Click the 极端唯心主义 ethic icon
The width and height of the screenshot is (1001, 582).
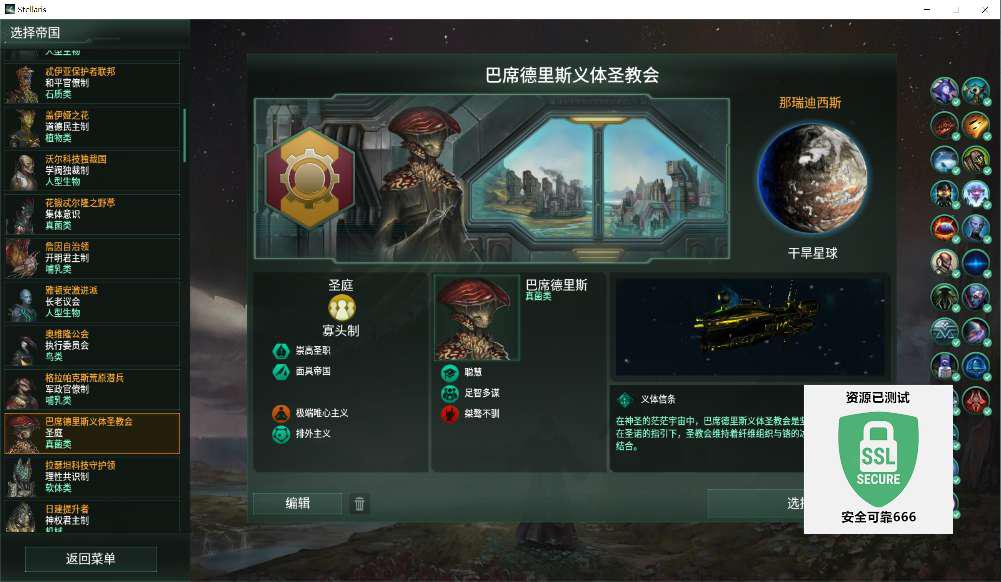pos(281,413)
